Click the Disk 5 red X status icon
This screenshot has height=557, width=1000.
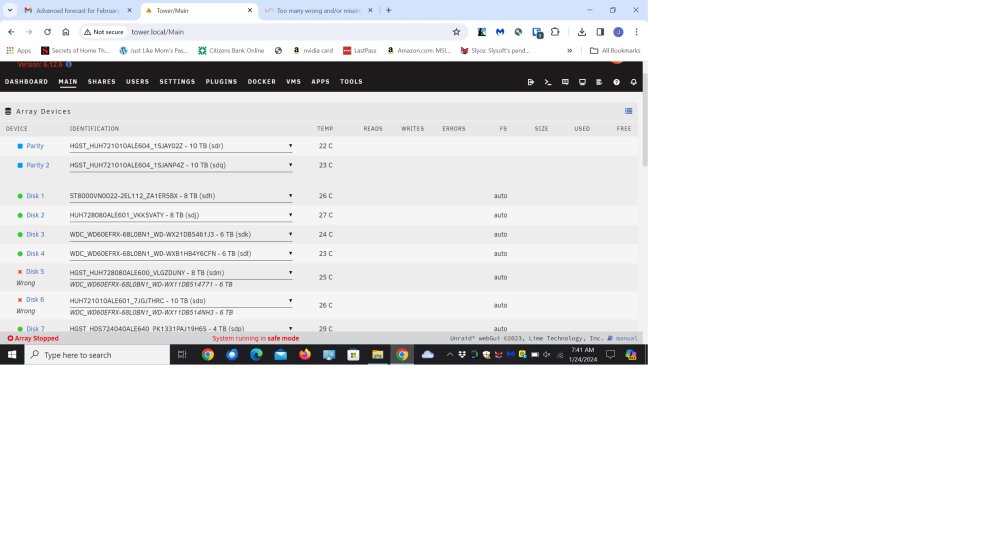tap(20, 272)
